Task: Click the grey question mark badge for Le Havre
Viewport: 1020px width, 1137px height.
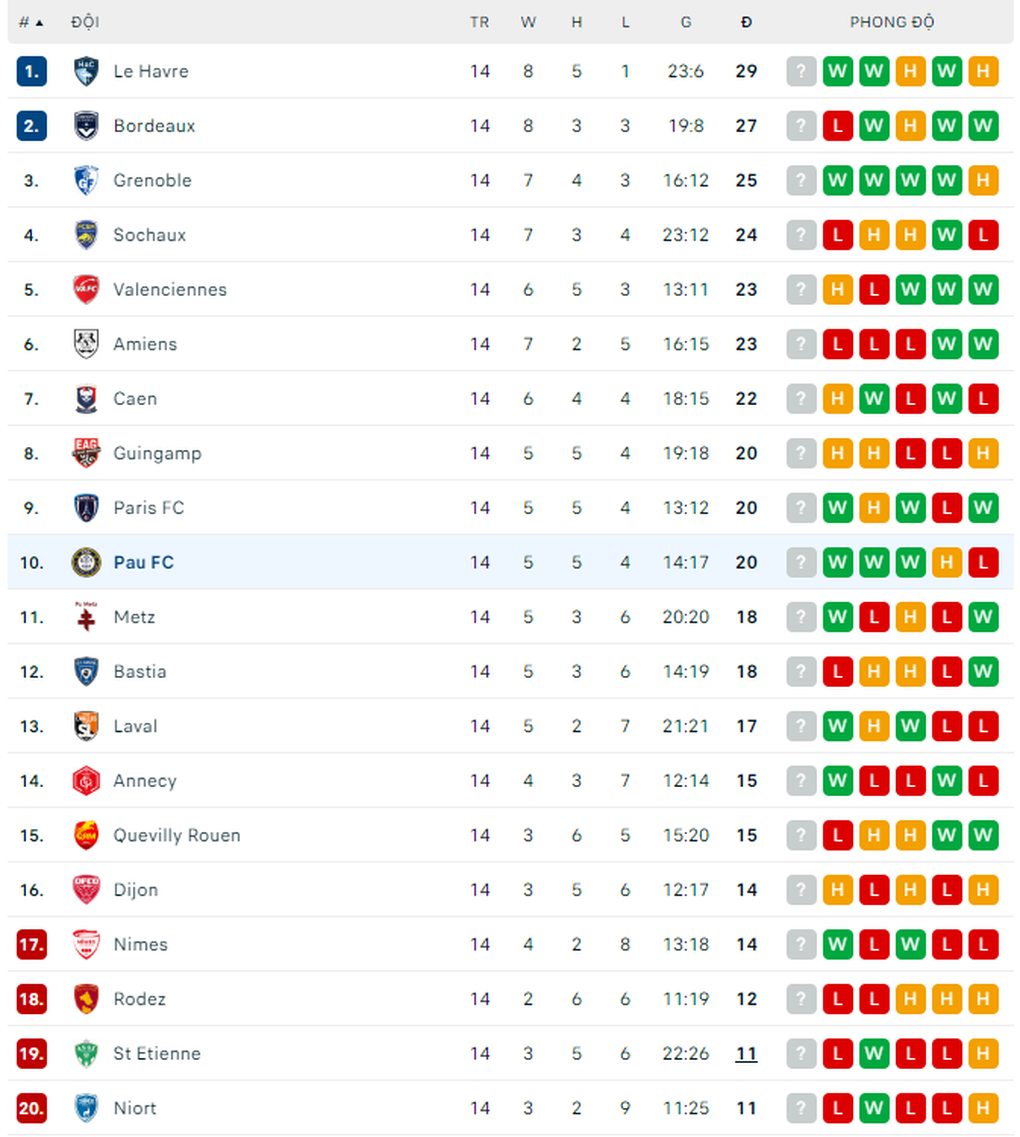Action: [800, 71]
